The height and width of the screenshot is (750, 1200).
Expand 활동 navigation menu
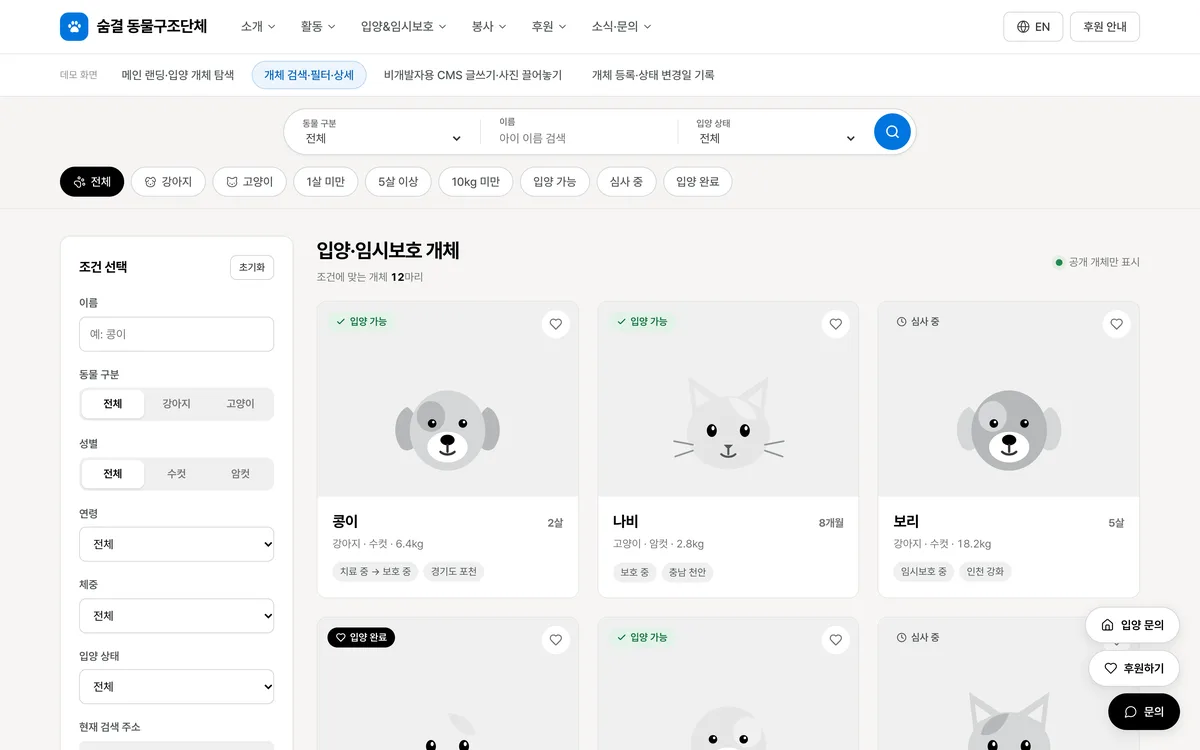(x=318, y=27)
